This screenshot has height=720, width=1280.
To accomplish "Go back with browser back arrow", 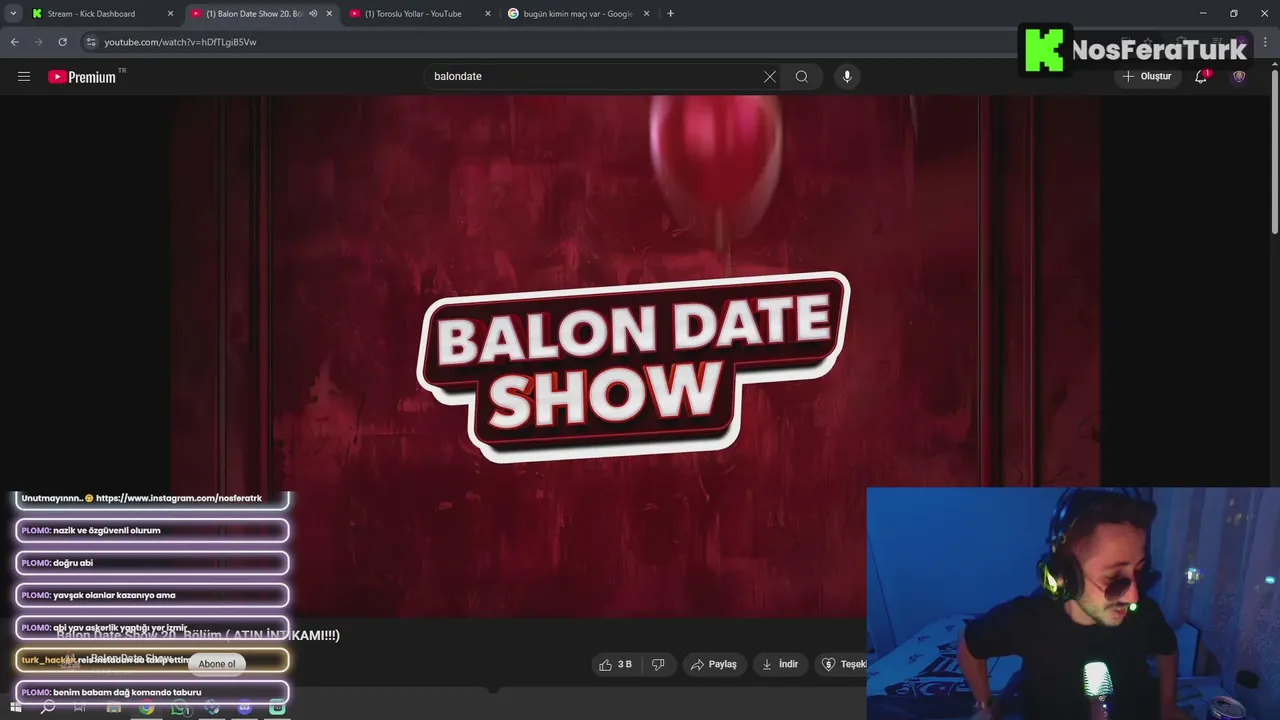I will pos(14,42).
